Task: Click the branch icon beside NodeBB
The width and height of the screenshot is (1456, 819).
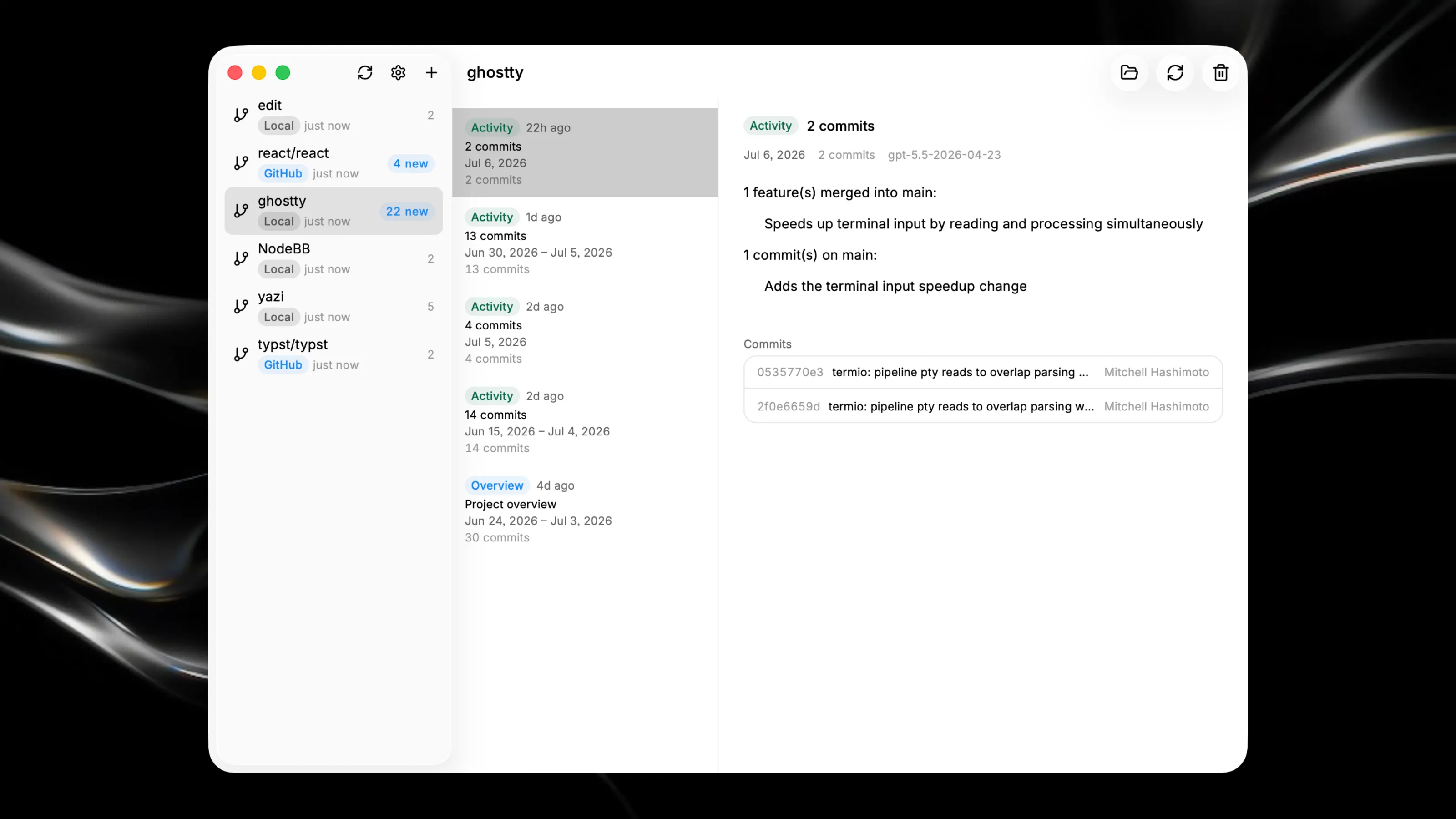Action: 241,258
